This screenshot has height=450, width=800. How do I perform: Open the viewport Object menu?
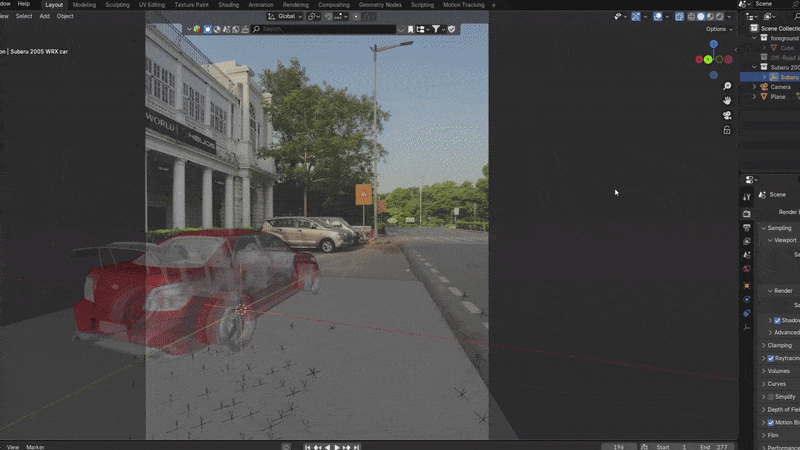(x=65, y=16)
